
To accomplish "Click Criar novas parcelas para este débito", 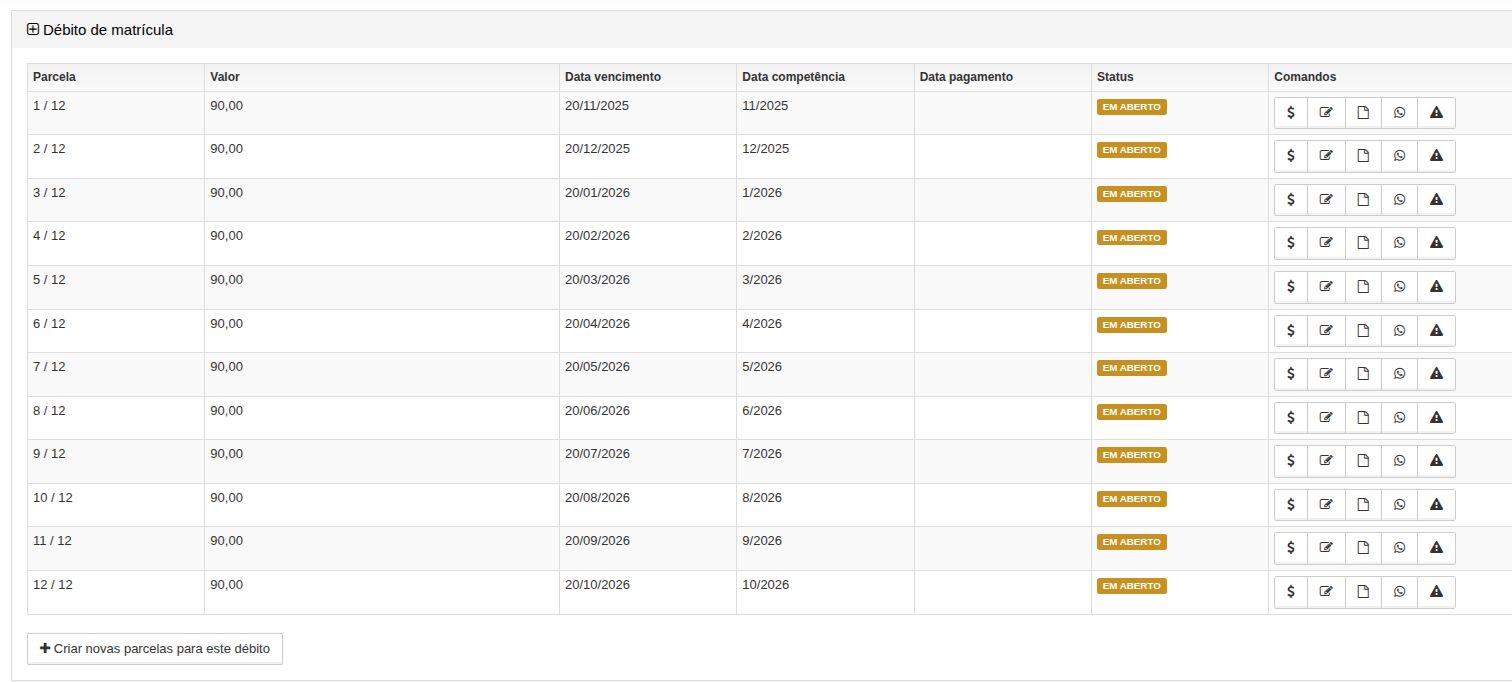I will point(155,649).
